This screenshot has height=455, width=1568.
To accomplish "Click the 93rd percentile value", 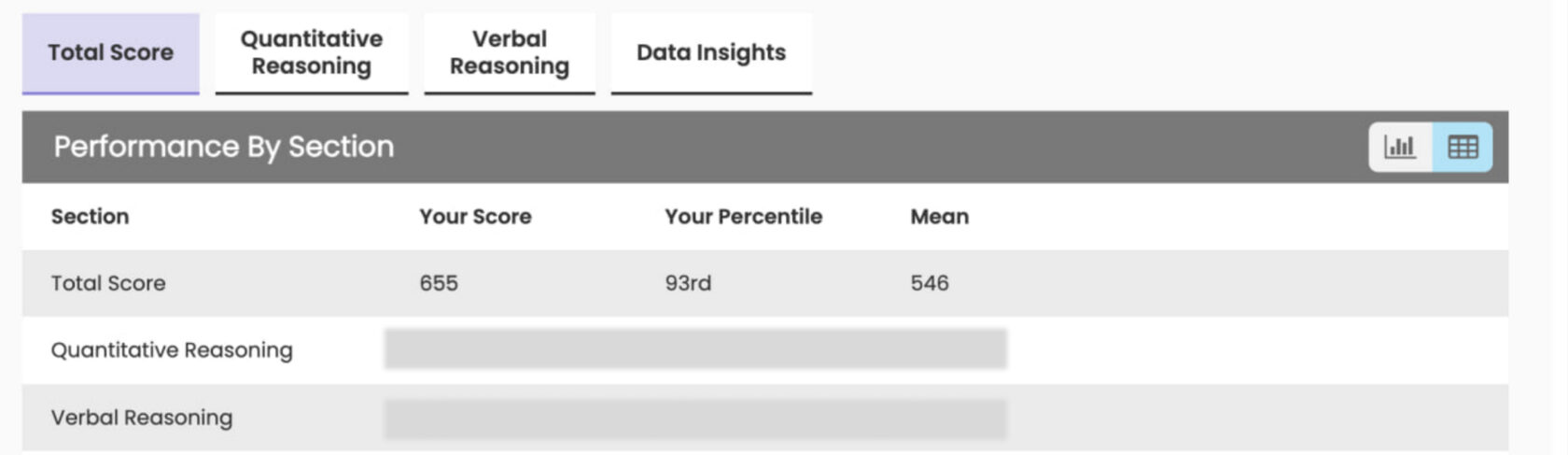I will click(688, 283).
